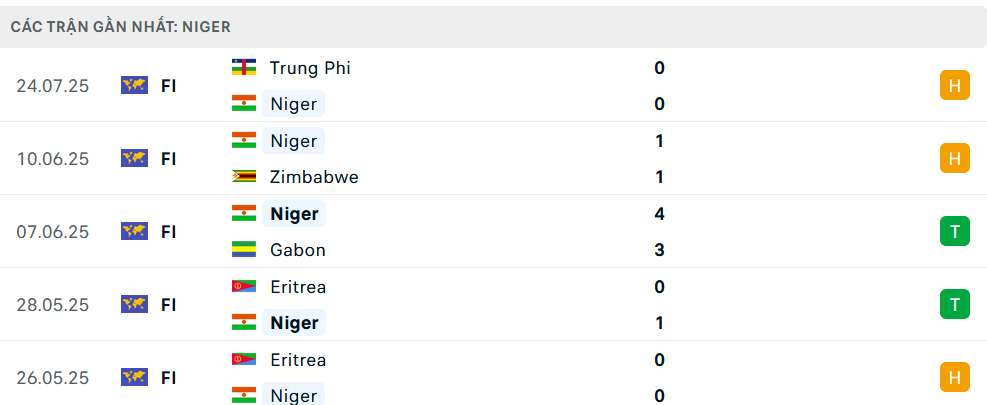Click the Các trận gần nhất: Niger header
Image resolution: width=987 pixels, height=405 pixels.
click(x=121, y=26)
